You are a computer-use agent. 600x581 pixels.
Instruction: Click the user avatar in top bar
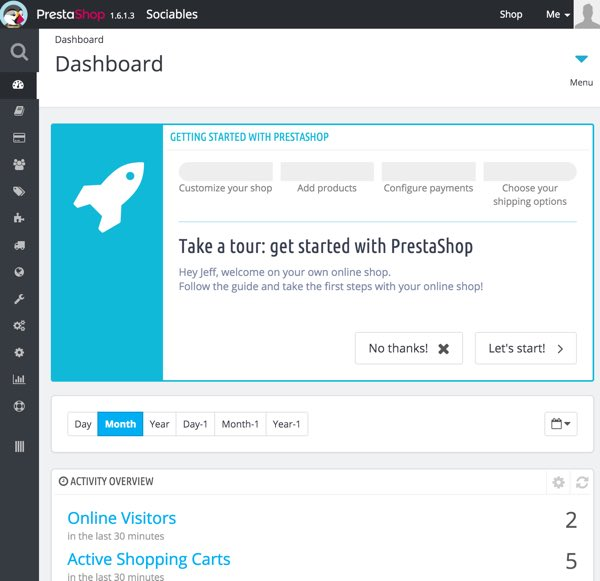click(x=587, y=14)
